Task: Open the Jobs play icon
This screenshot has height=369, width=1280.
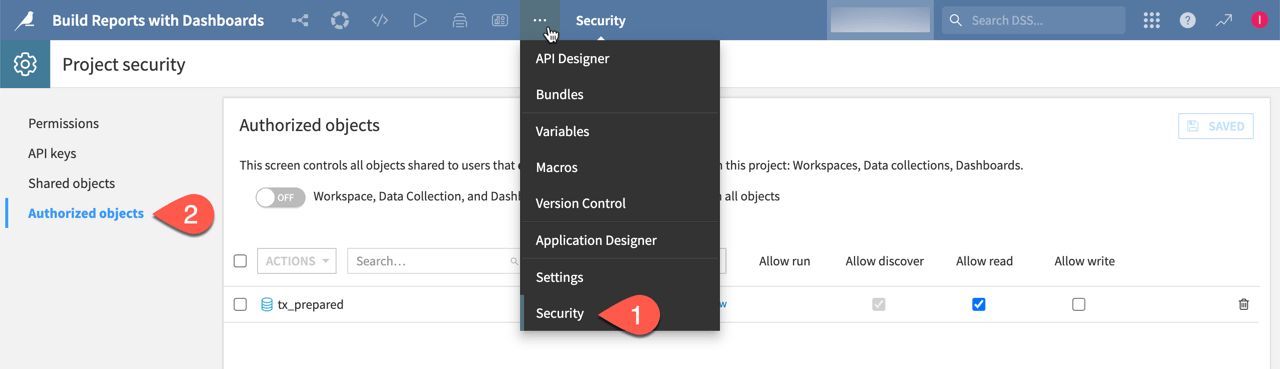Action: (420, 20)
